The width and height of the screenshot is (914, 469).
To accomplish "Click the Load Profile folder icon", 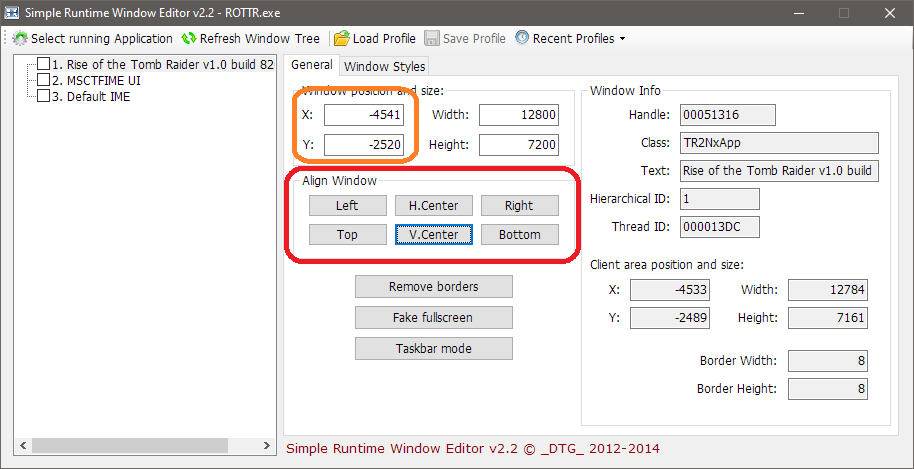I will [x=342, y=39].
